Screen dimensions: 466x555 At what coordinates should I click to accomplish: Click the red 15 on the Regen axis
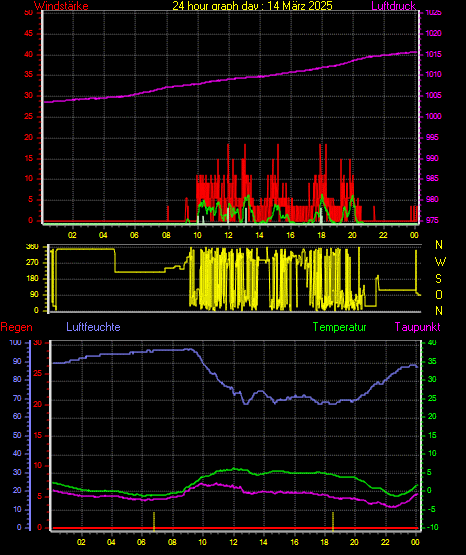pos(38,435)
